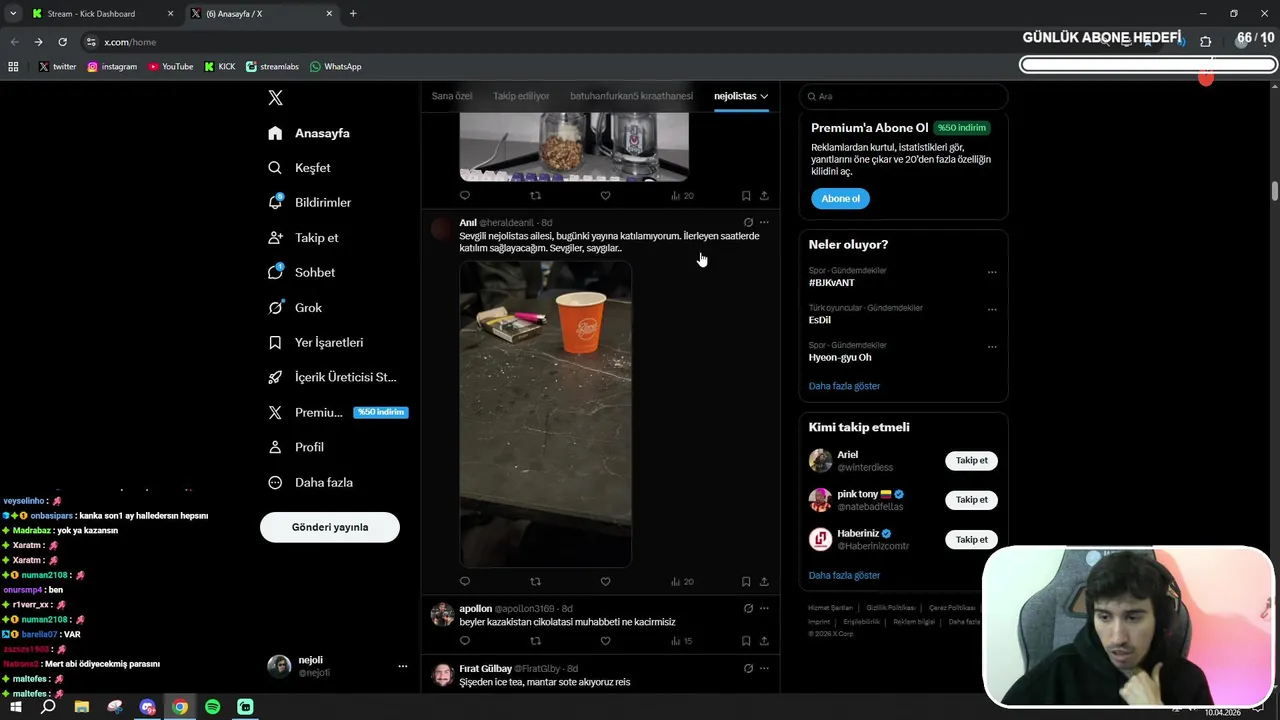The width and height of the screenshot is (1280, 720).
Task: Click Gönderi yayınla button
Action: (x=330, y=527)
